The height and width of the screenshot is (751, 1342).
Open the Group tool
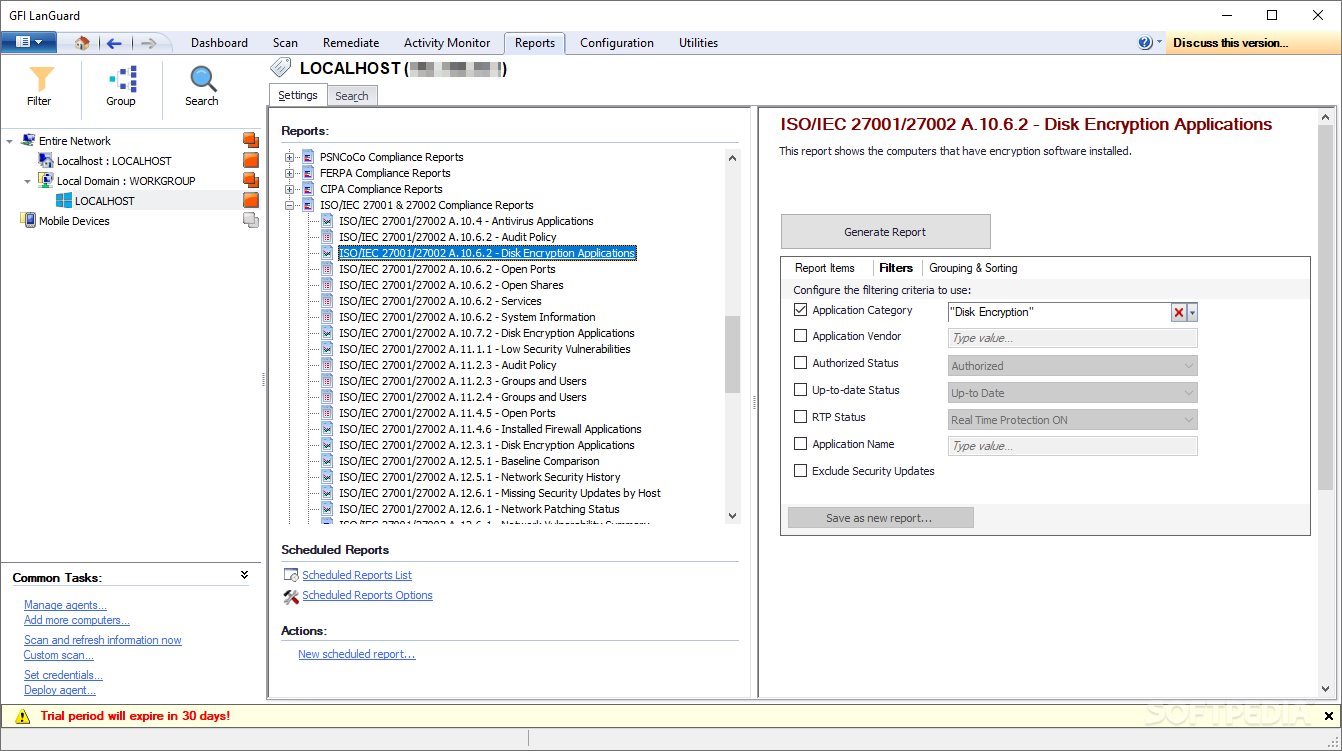pos(121,87)
